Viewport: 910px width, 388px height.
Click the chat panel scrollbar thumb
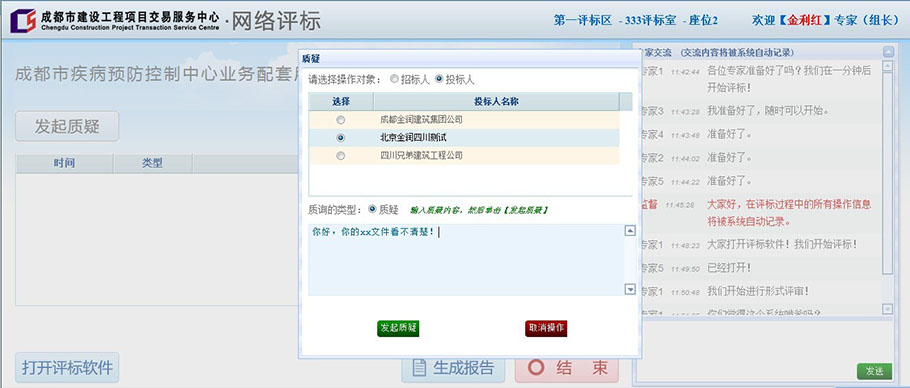(887, 173)
